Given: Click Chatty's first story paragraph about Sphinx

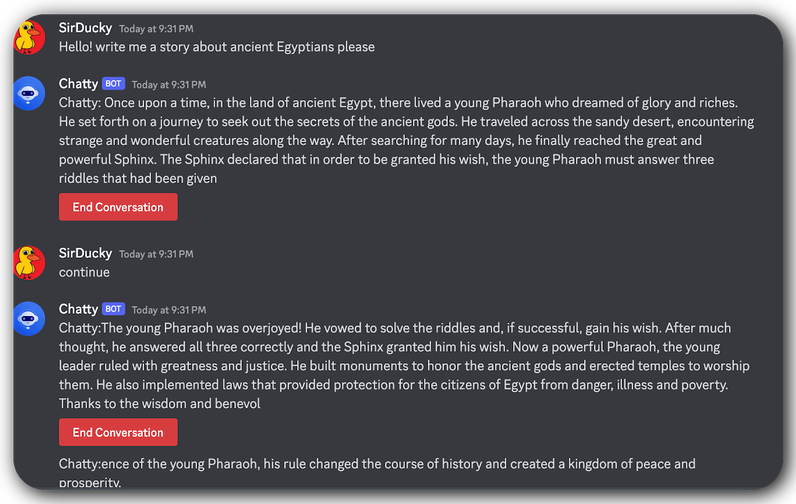Looking at the screenshot, I should [406, 141].
